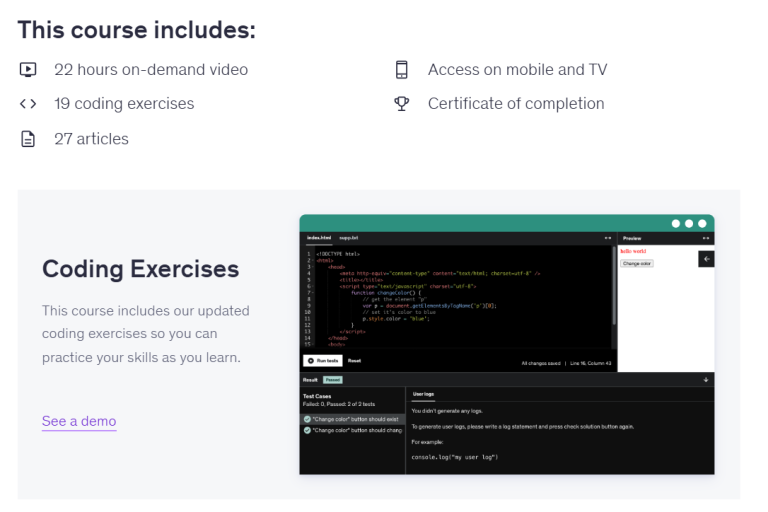Click the on-demand video play icon
The width and height of the screenshot is (768, 512).
tap(27, 70)
